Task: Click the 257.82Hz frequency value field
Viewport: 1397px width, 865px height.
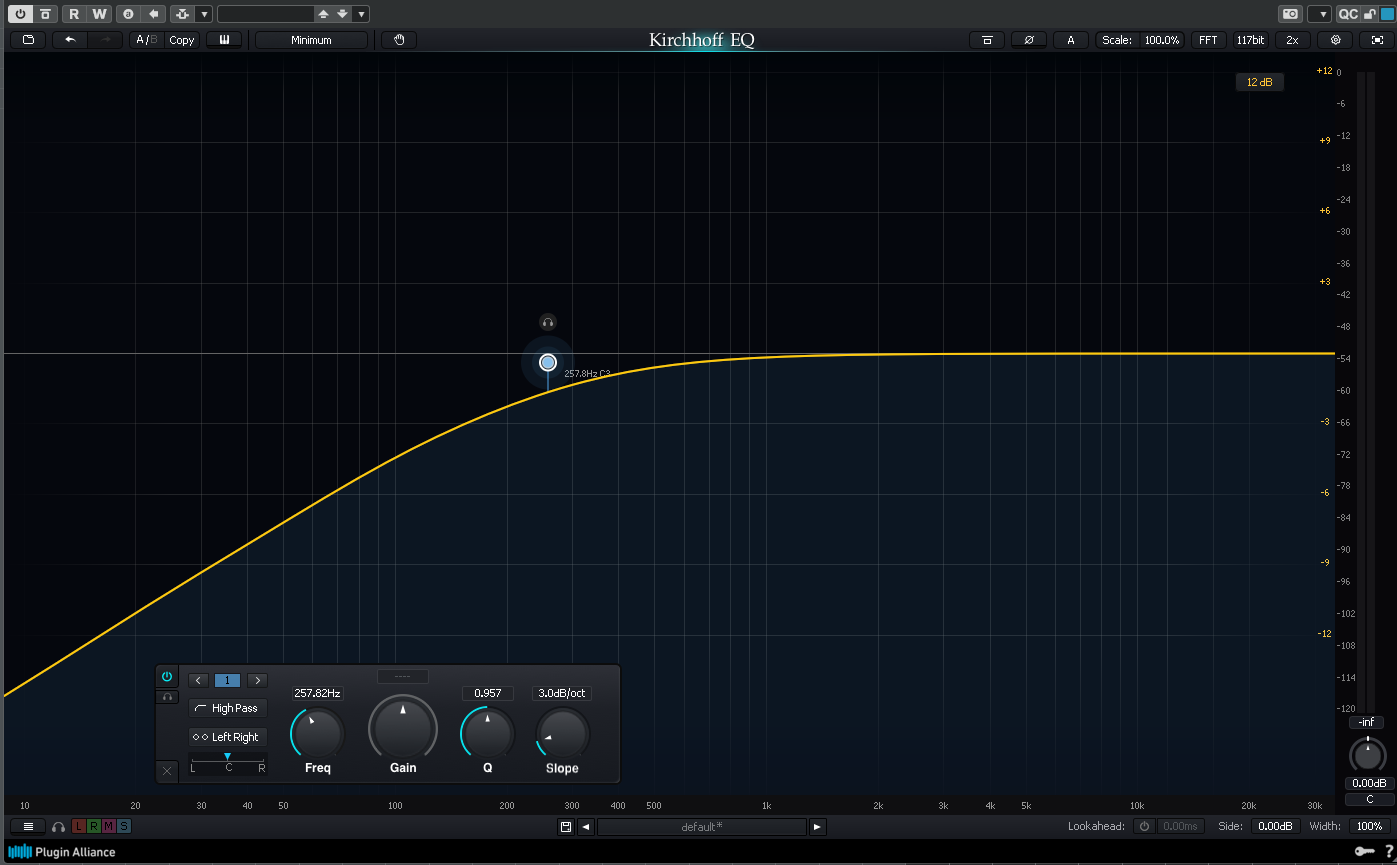Action: (317, 693)
